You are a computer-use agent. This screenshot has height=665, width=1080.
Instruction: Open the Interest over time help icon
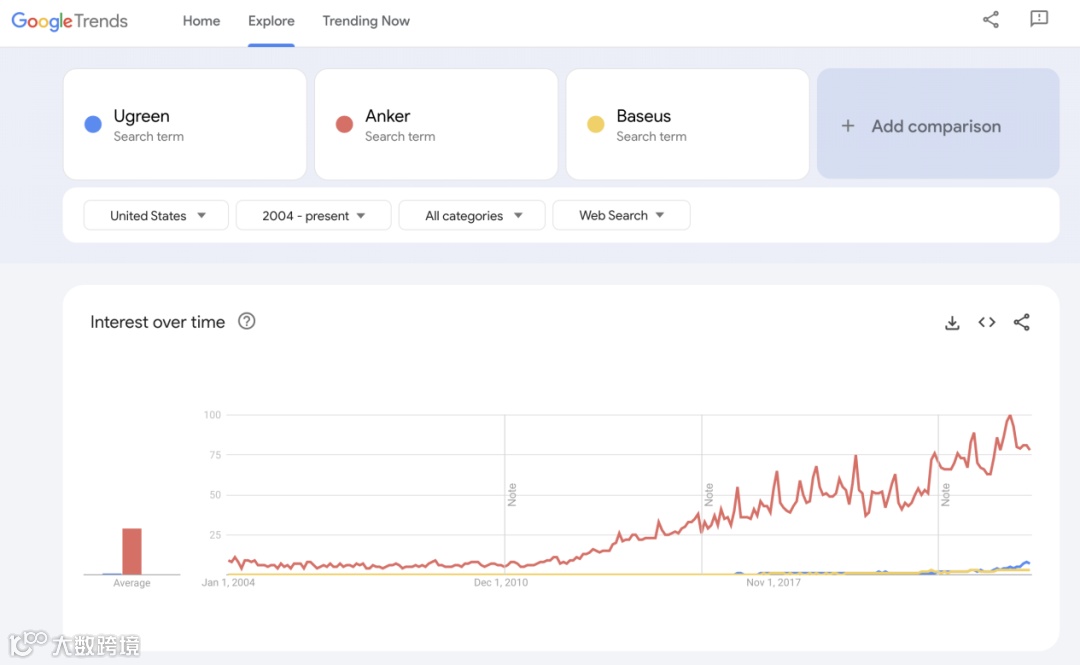coord(247,321)
